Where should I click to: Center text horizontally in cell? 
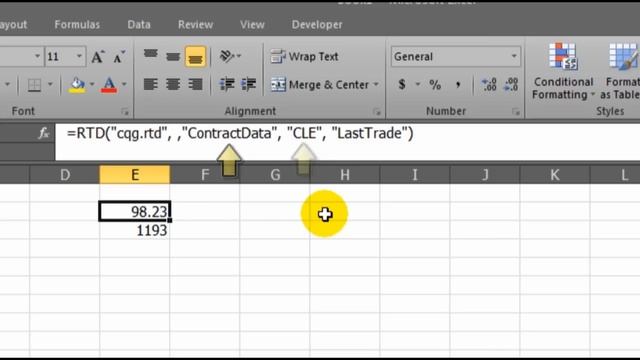(173, 84)
